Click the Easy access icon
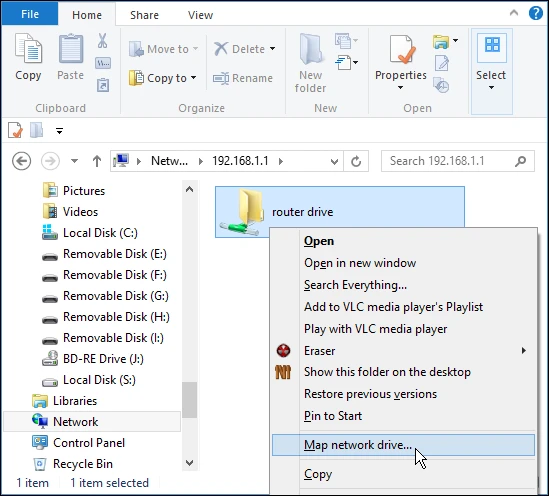549x496 pixels. [x=344, y=63]
